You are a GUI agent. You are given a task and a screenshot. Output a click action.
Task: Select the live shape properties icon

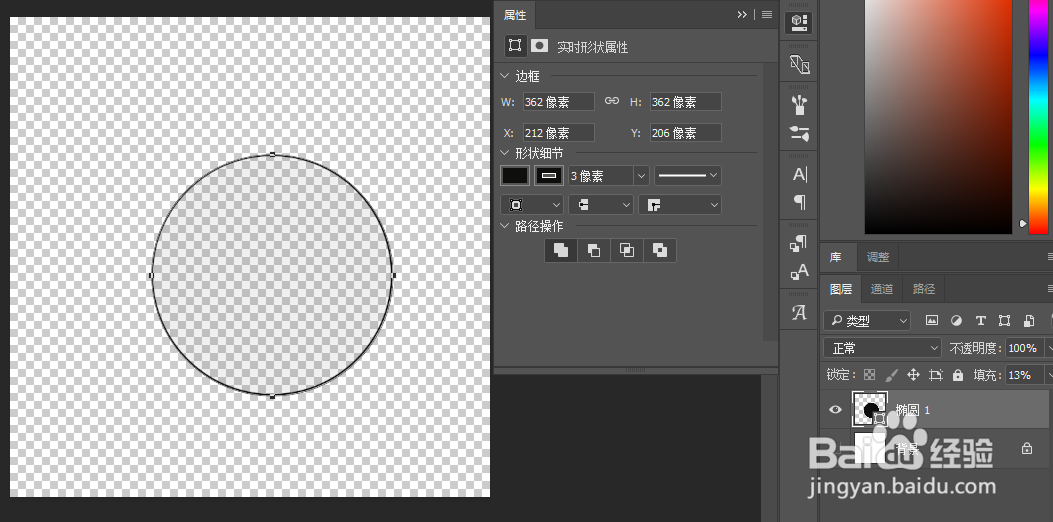coord(515,46)
